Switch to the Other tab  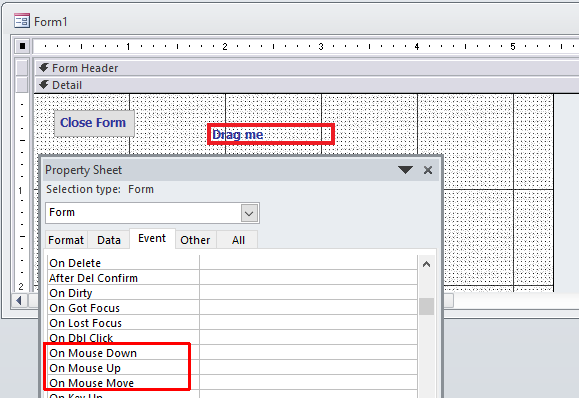point(195,240)
